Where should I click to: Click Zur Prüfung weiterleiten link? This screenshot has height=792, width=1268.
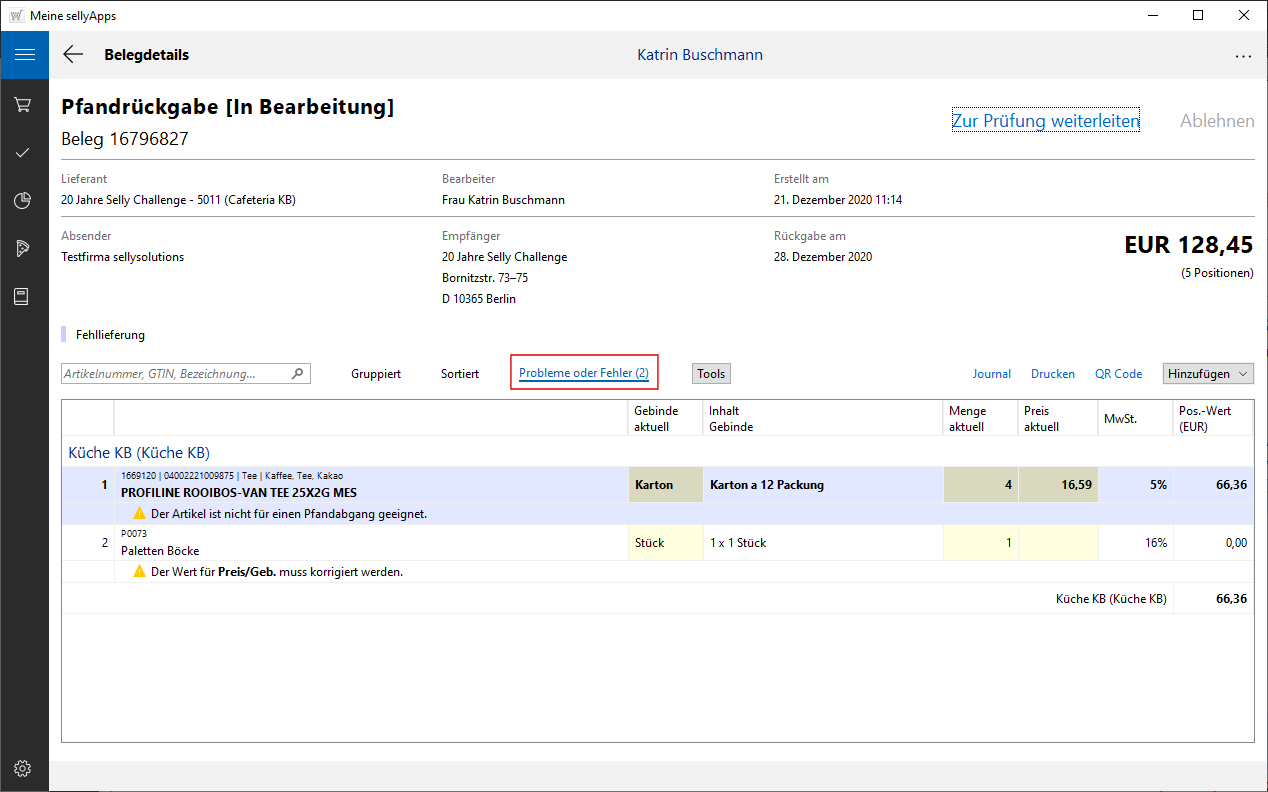click(1045, 121)
